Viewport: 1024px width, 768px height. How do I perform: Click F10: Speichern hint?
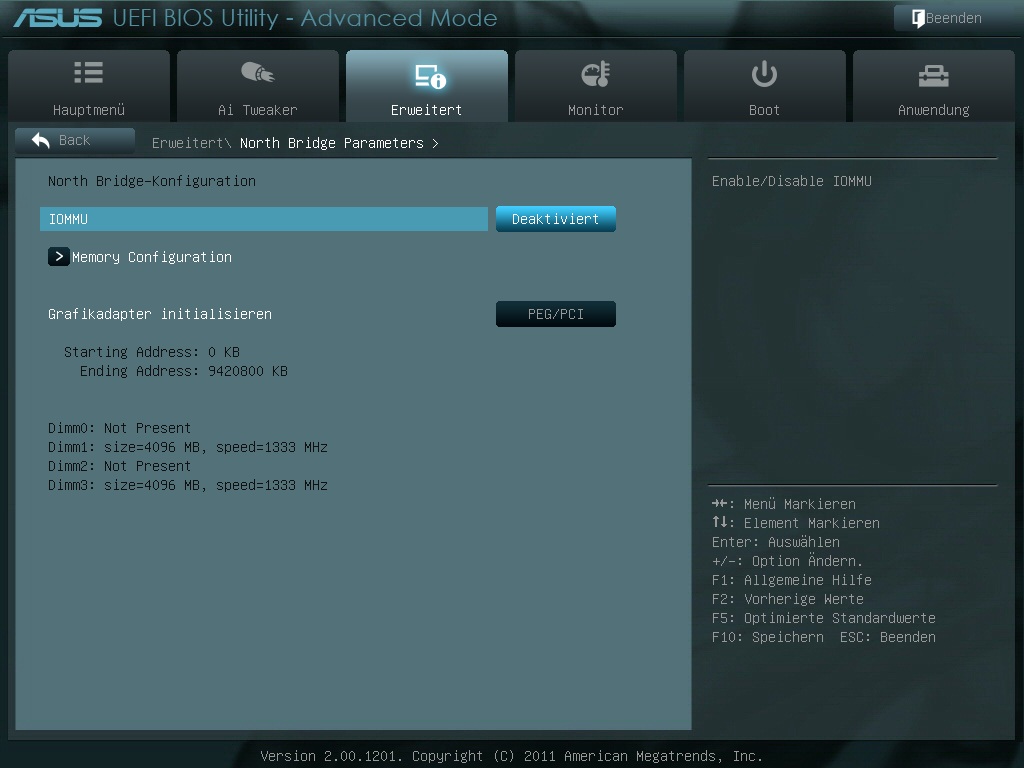[x=767, y=637]
